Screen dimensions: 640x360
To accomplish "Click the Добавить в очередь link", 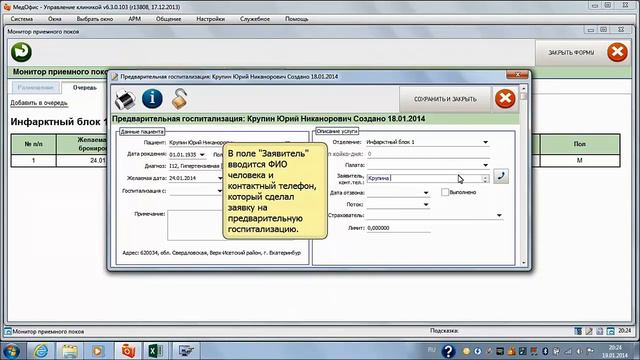I will pos(39,103).
